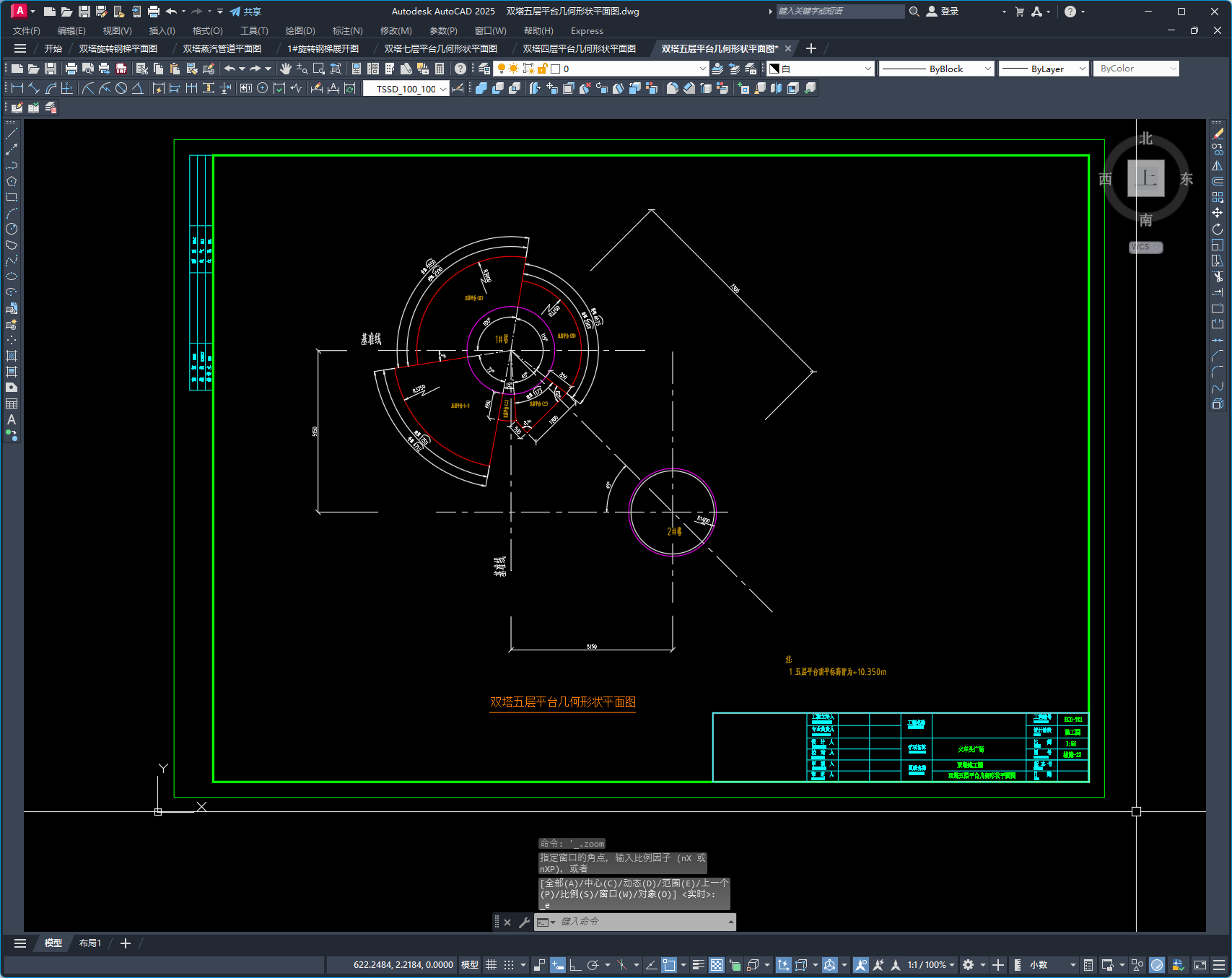Viewport: 1232px width, 978px height.
Task: Expand the command line recent commands arrow
Action: (x=731, y=922)
